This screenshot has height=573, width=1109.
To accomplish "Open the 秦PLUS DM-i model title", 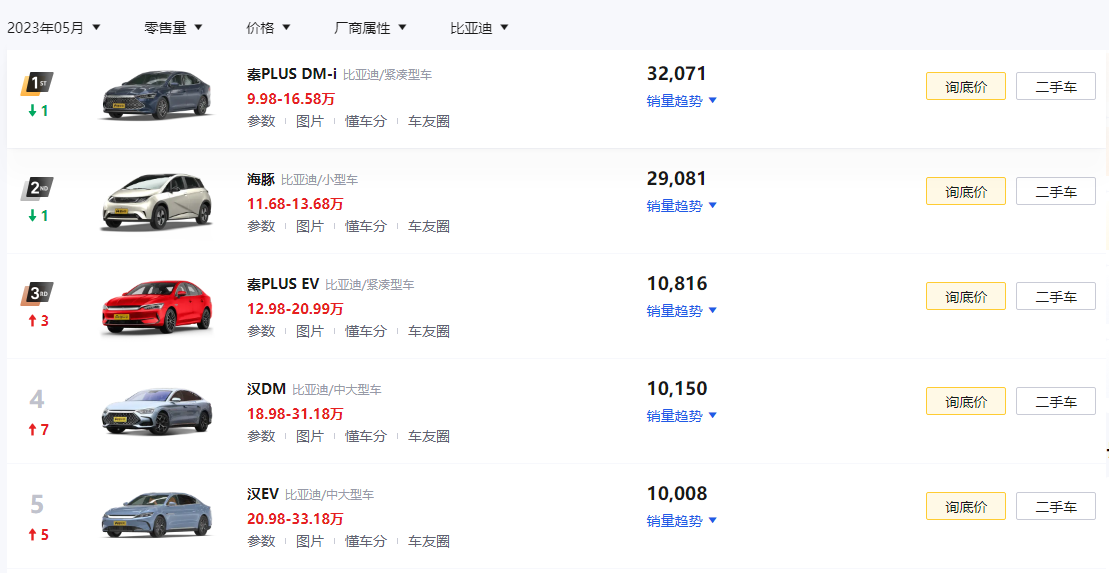I will click(291, 74).
